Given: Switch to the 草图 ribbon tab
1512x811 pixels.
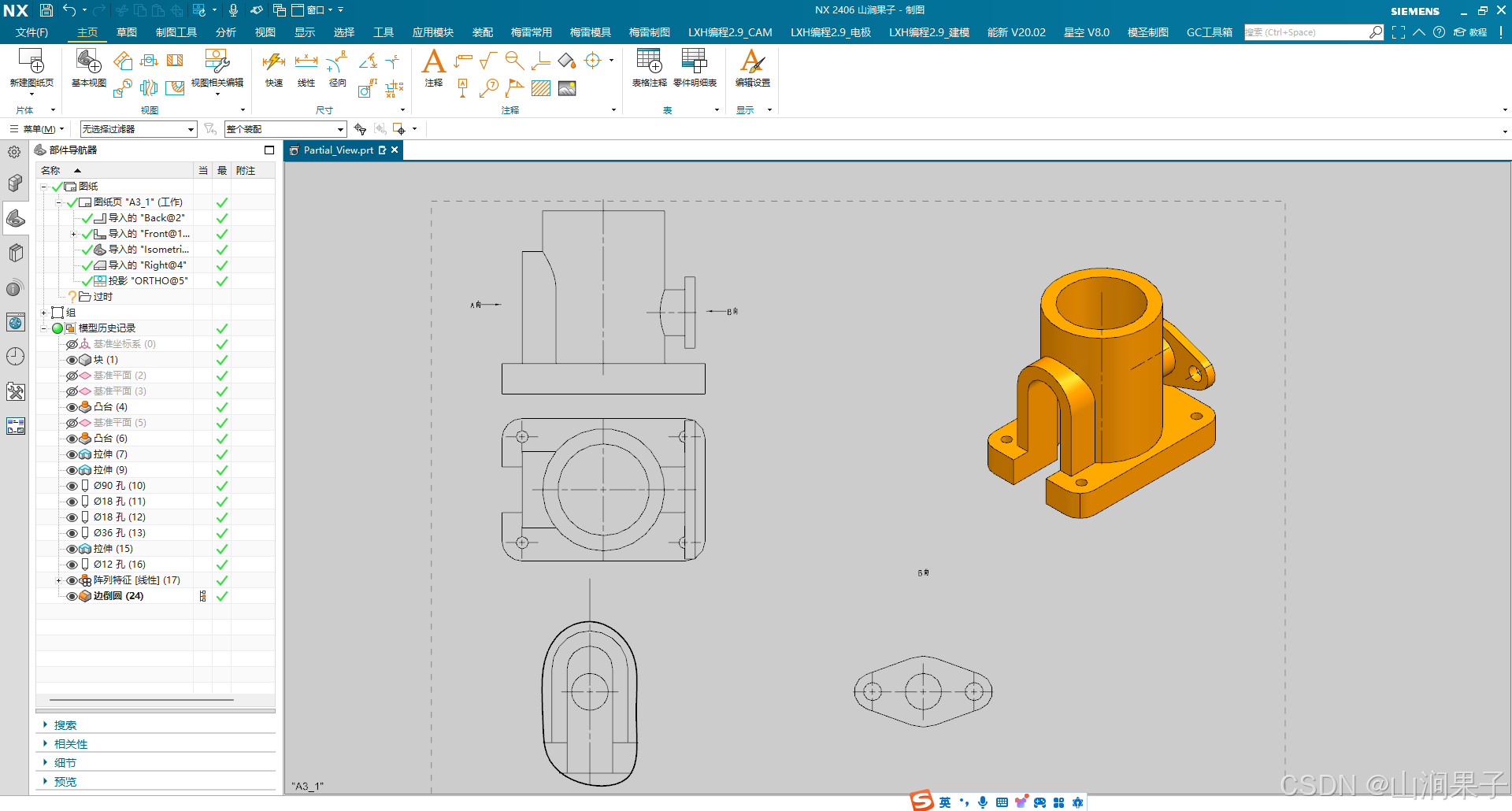Looking at the screenshot, I should click(127, 32).
